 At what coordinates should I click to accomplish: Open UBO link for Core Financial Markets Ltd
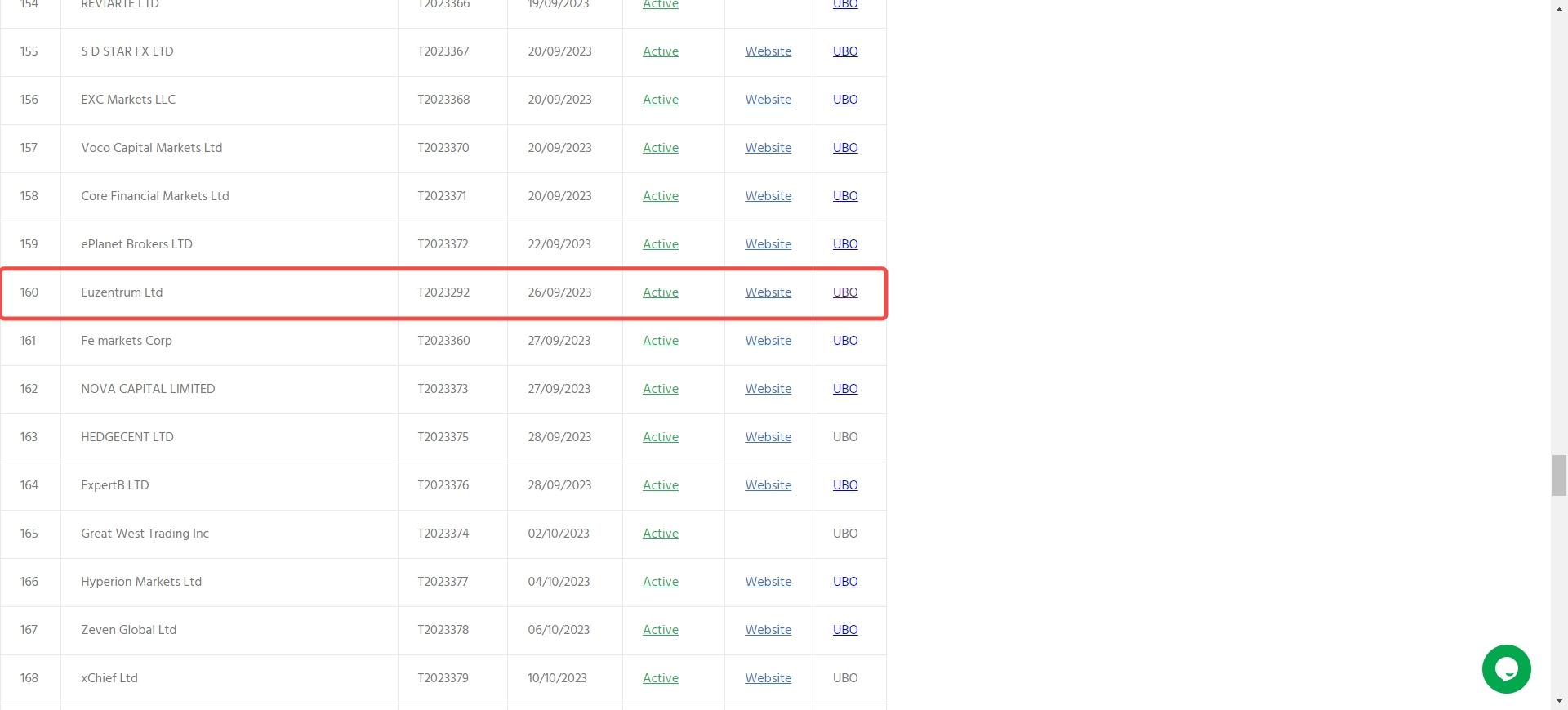[x=845, y=196]
